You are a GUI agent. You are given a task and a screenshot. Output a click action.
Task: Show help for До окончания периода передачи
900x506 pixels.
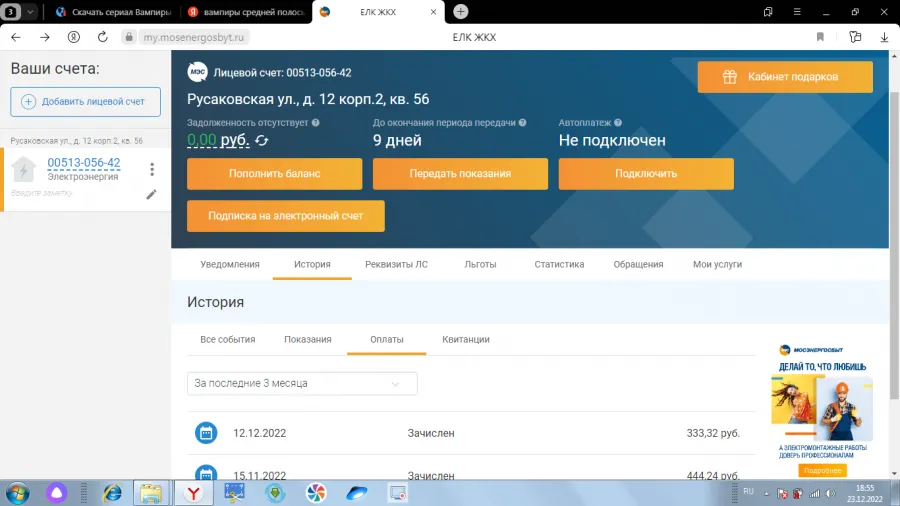pos(522,123)
